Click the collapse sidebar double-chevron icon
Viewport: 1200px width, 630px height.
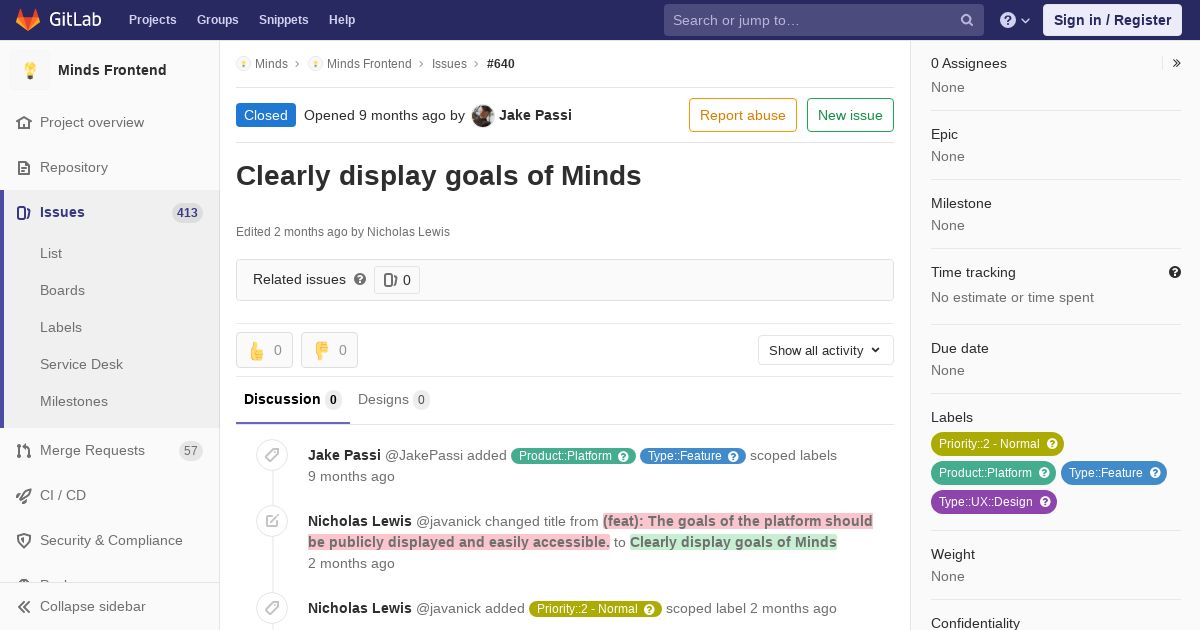[x=24, y=606]
